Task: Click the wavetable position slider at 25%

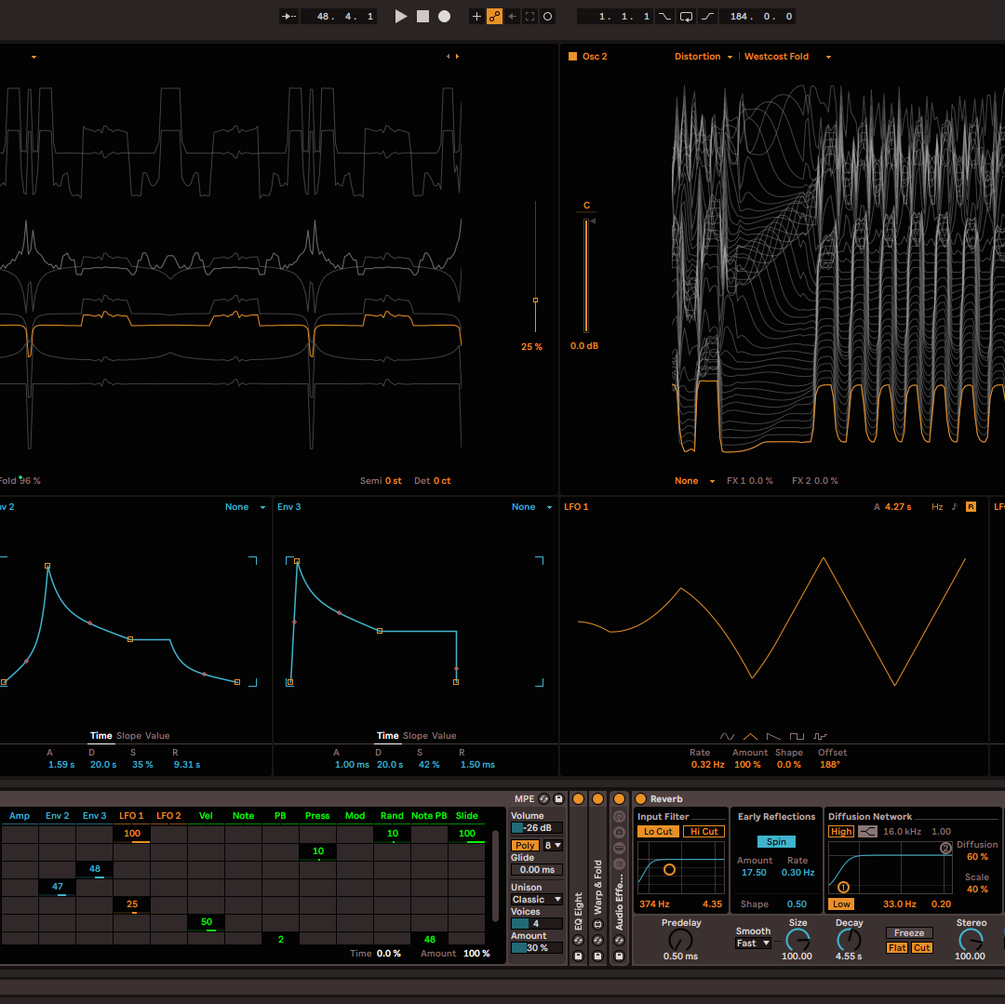Action: pyautogui.click(x=536, y=299)
